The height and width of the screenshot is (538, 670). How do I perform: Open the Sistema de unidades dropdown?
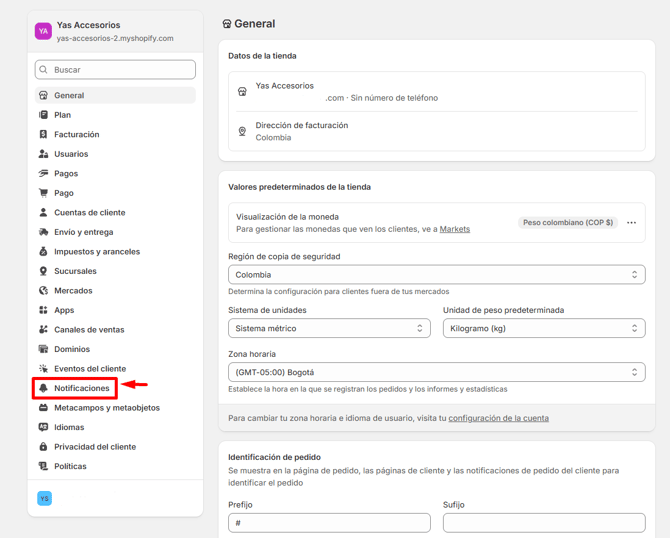pyautogui.click(x=329, y=328)
